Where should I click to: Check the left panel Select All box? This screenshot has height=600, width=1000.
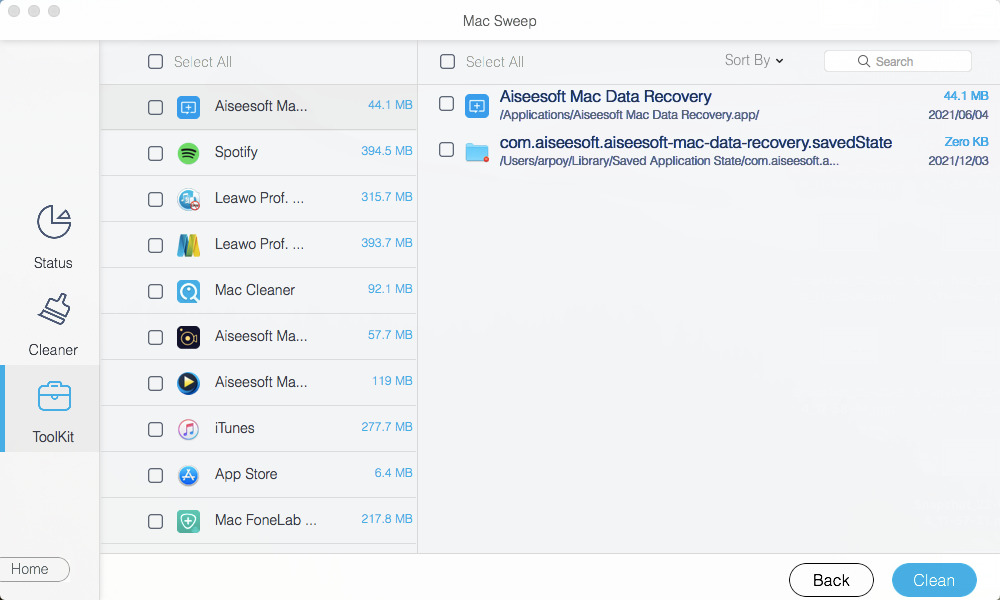[x=156, y=61]
